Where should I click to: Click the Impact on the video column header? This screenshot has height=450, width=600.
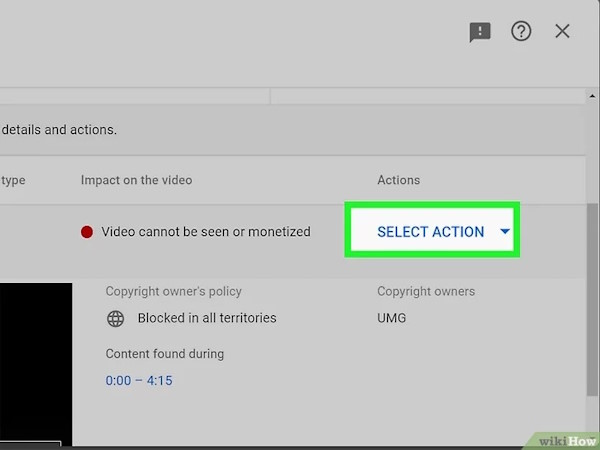(136, 180)
